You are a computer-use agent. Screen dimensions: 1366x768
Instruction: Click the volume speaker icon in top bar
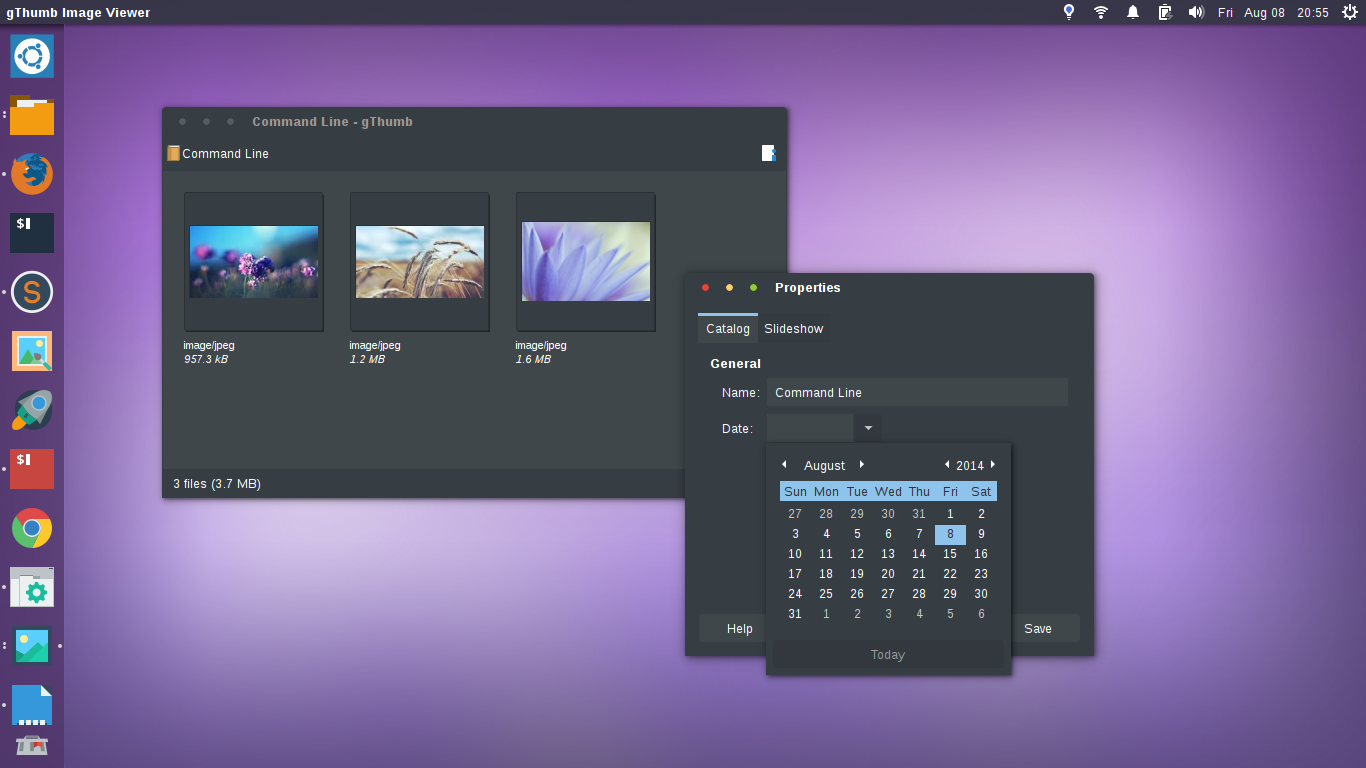pyautogui.click(x=1195, y=12)
